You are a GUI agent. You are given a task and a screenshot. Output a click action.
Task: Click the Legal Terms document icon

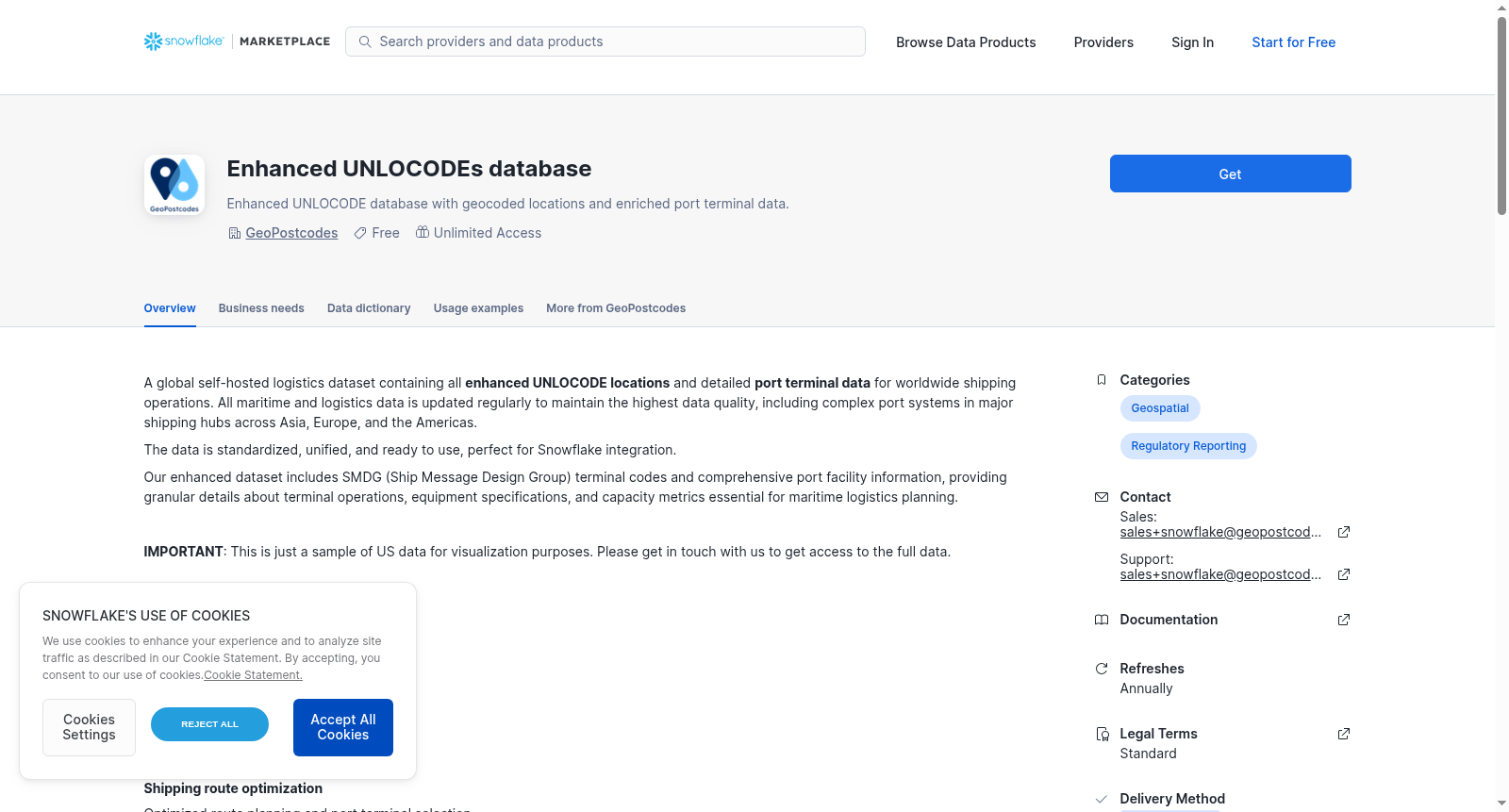tap(1102, 734)
